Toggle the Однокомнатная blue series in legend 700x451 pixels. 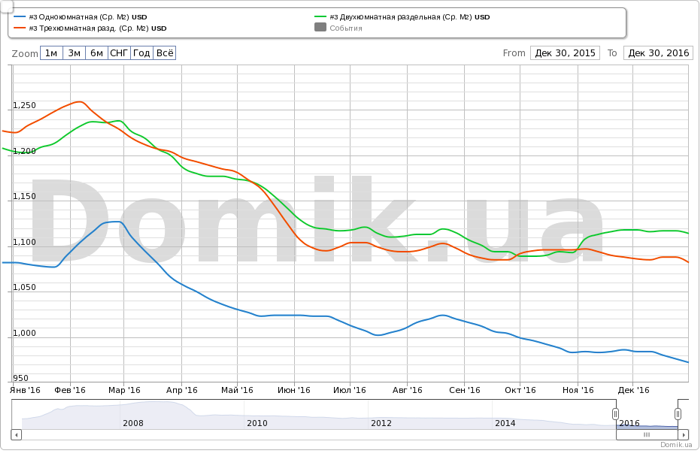tap(81, 17)
